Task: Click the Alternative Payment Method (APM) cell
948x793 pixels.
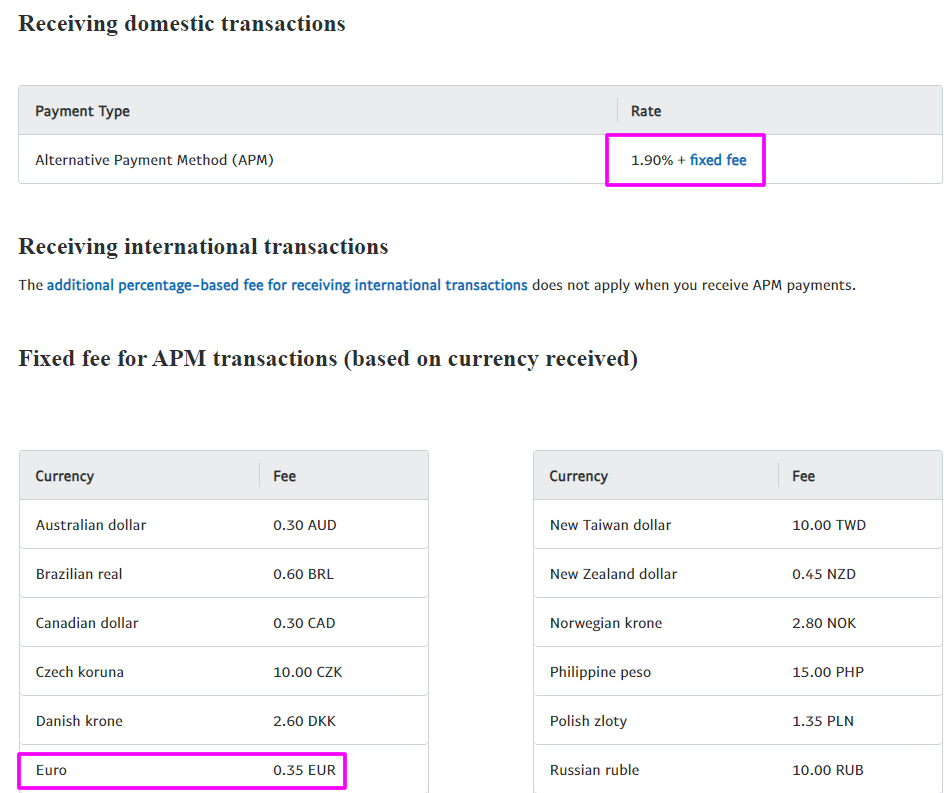Action: coord(154,160)
